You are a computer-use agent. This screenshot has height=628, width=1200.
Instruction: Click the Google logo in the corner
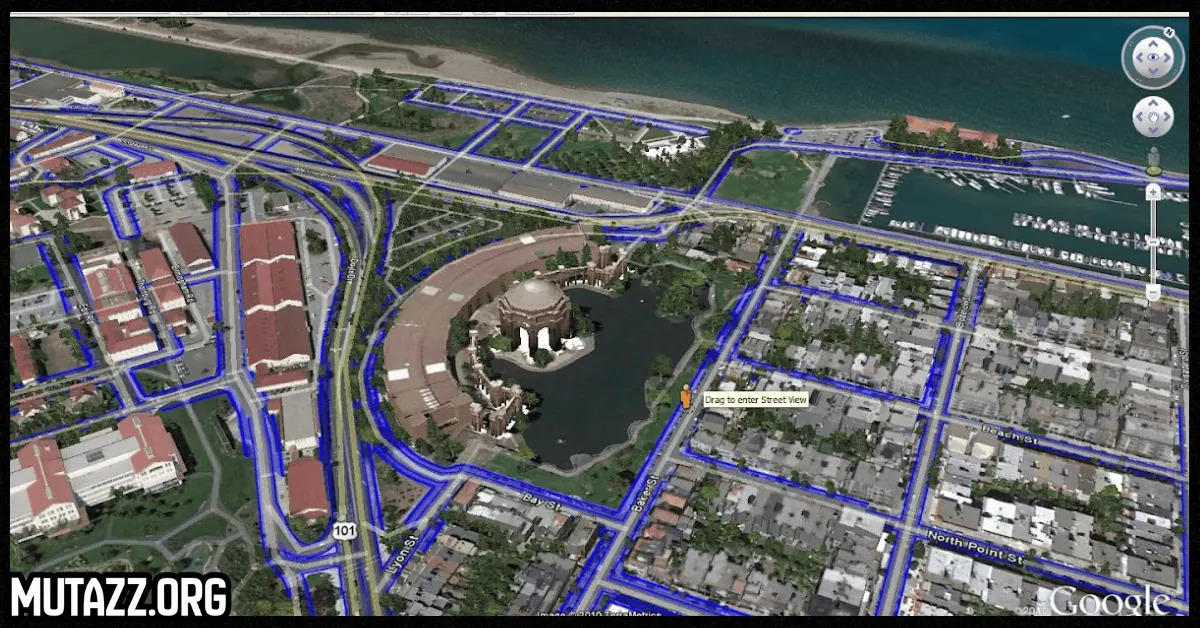click(1109, 601)
